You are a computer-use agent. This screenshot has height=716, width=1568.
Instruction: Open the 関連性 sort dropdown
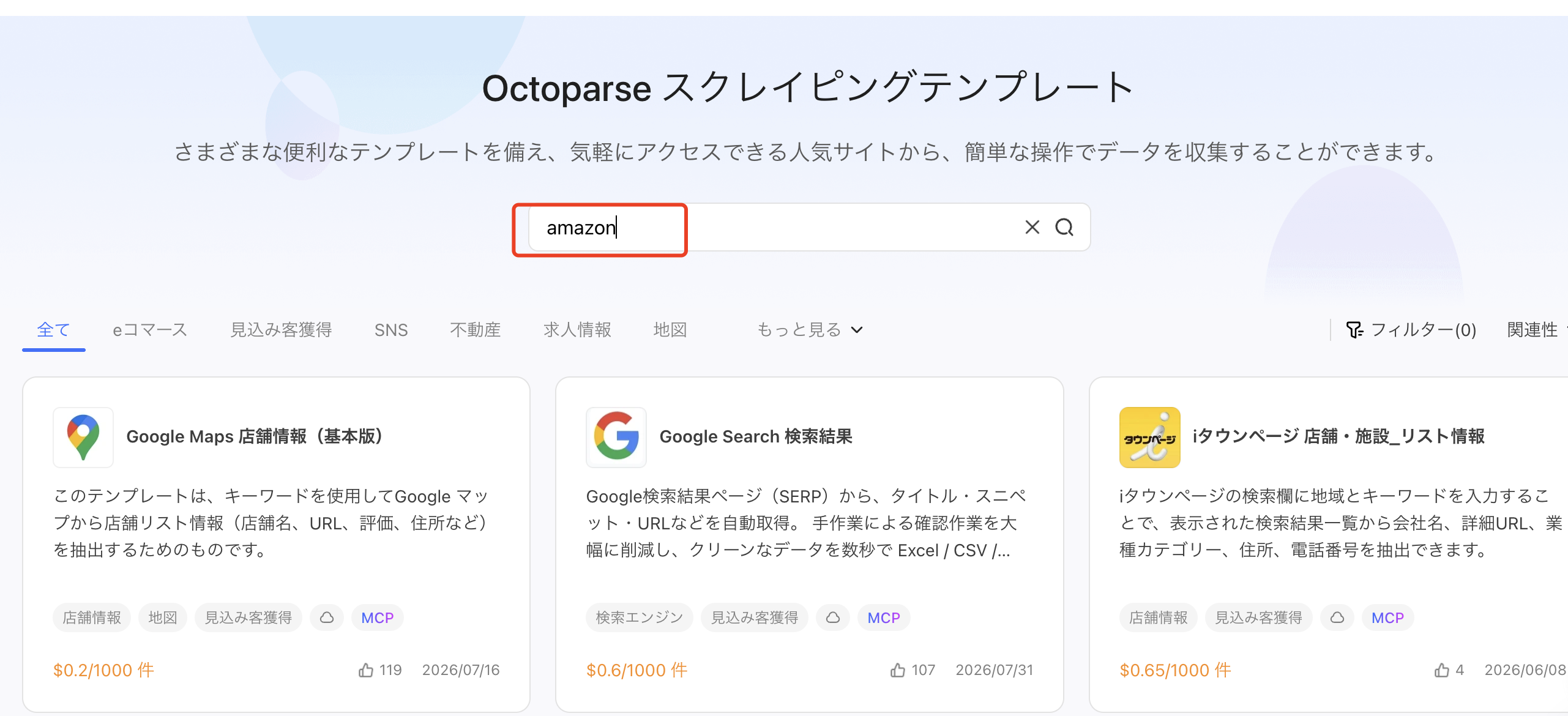pyautogui.click(x=1536, y=330)
